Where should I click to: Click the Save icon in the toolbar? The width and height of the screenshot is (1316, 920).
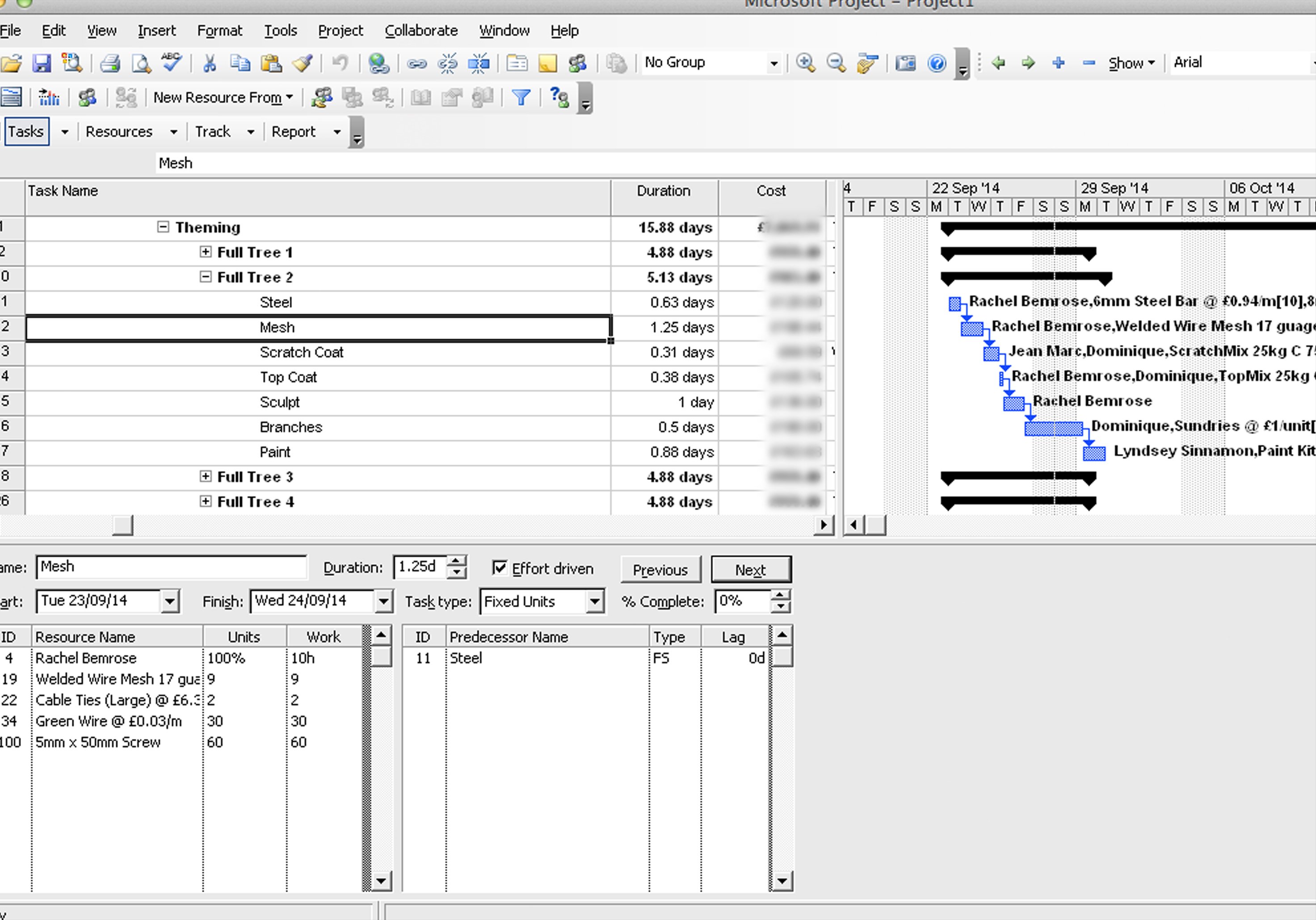click(41, 63)
